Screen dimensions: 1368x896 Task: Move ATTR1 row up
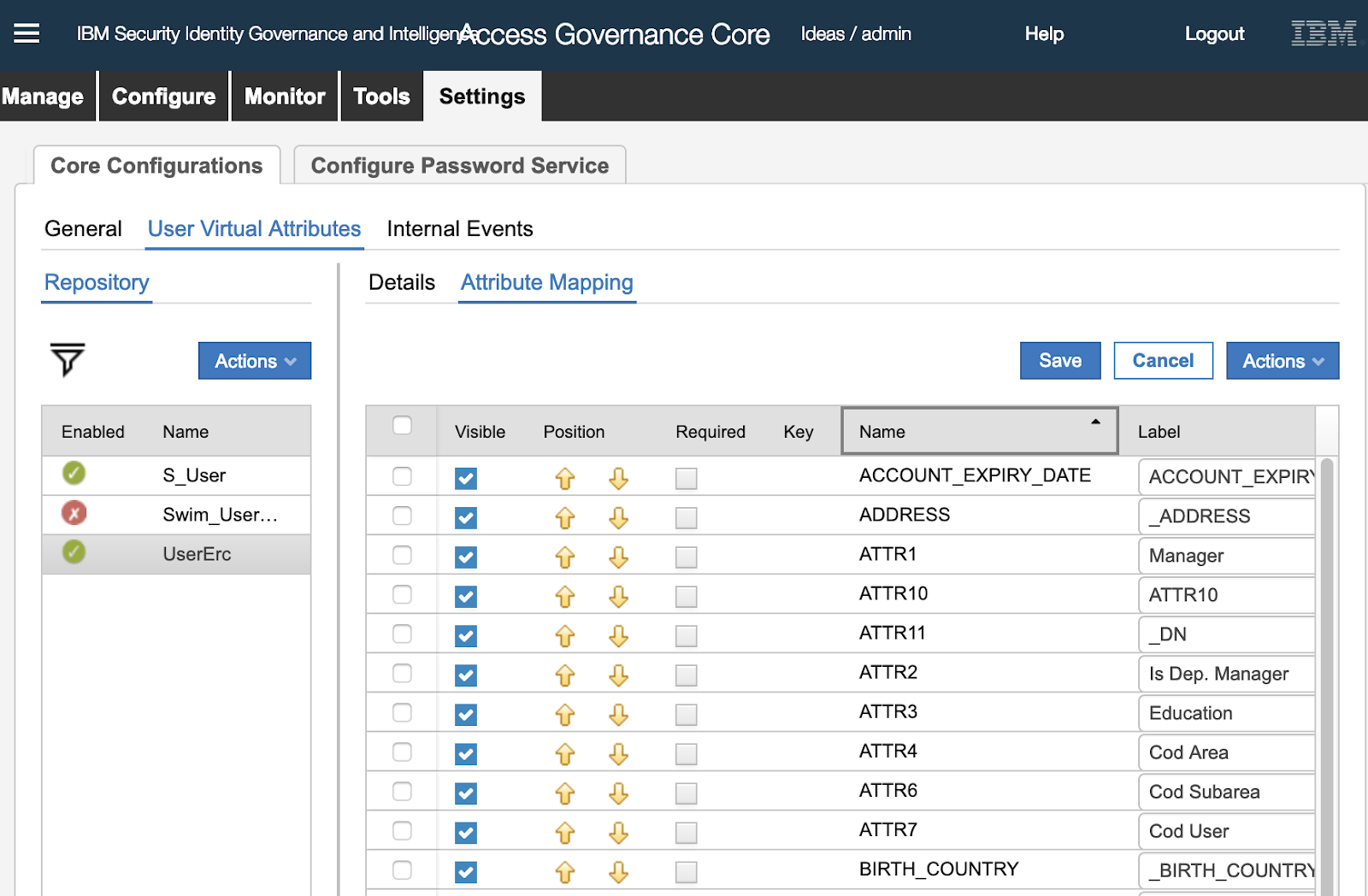coord(565,557)
